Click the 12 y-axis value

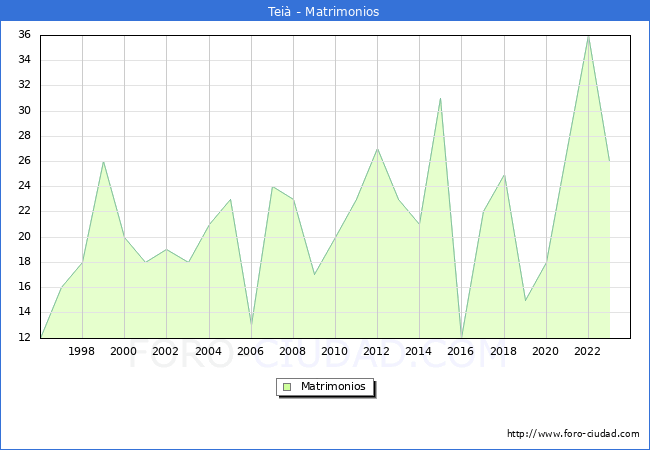click(x=24, y=337)
